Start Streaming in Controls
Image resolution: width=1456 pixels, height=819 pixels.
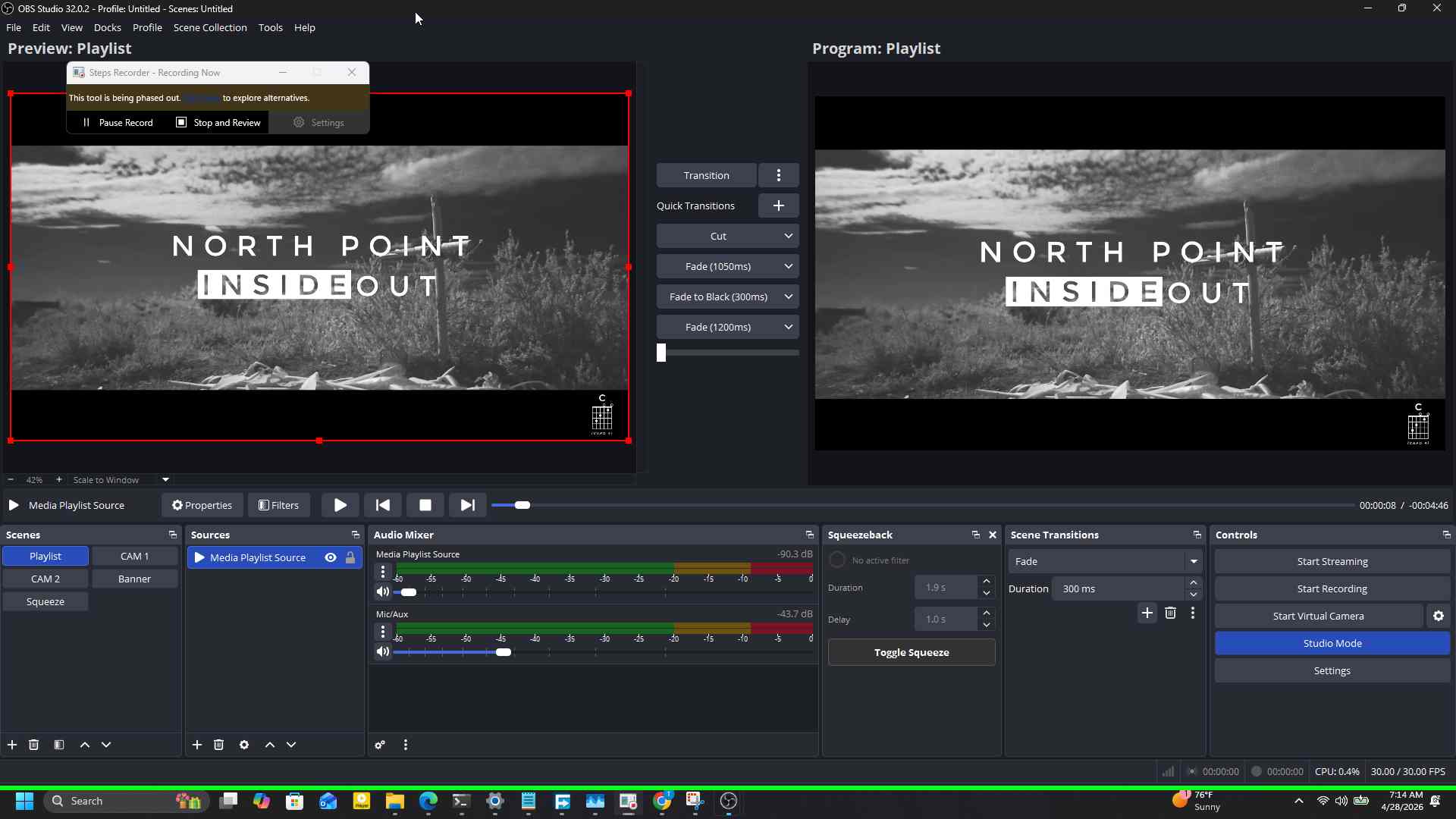click(1332, 561)
